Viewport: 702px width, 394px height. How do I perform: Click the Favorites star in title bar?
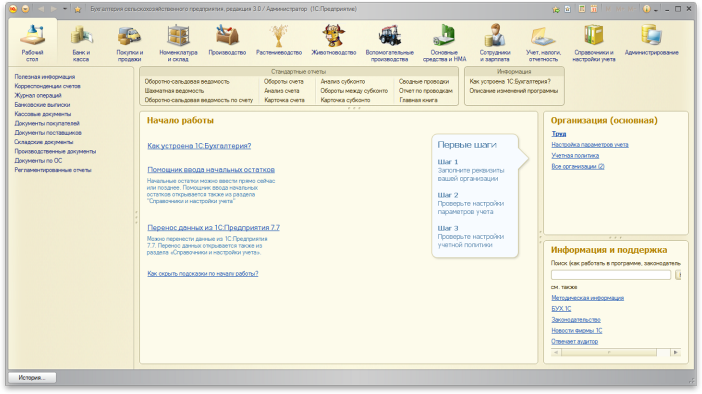tap(77, 9)
